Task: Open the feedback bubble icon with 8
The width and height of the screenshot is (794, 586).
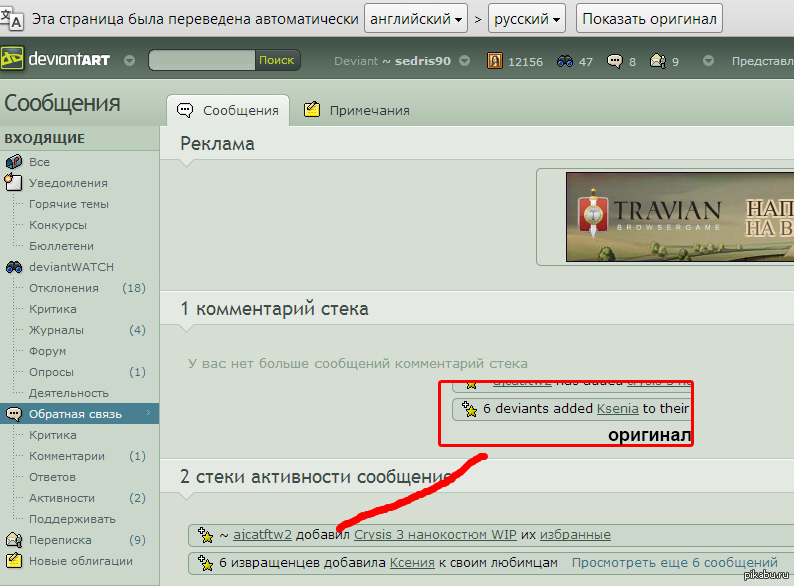Action: (x=614, y=61)
